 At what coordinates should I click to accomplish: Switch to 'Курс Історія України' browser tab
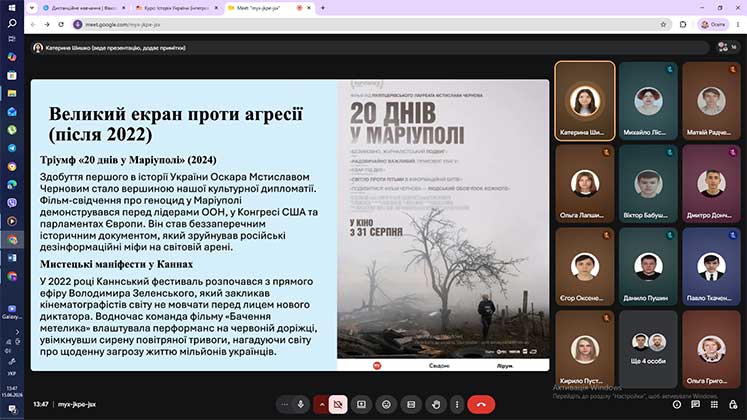[x=176, y=8]
